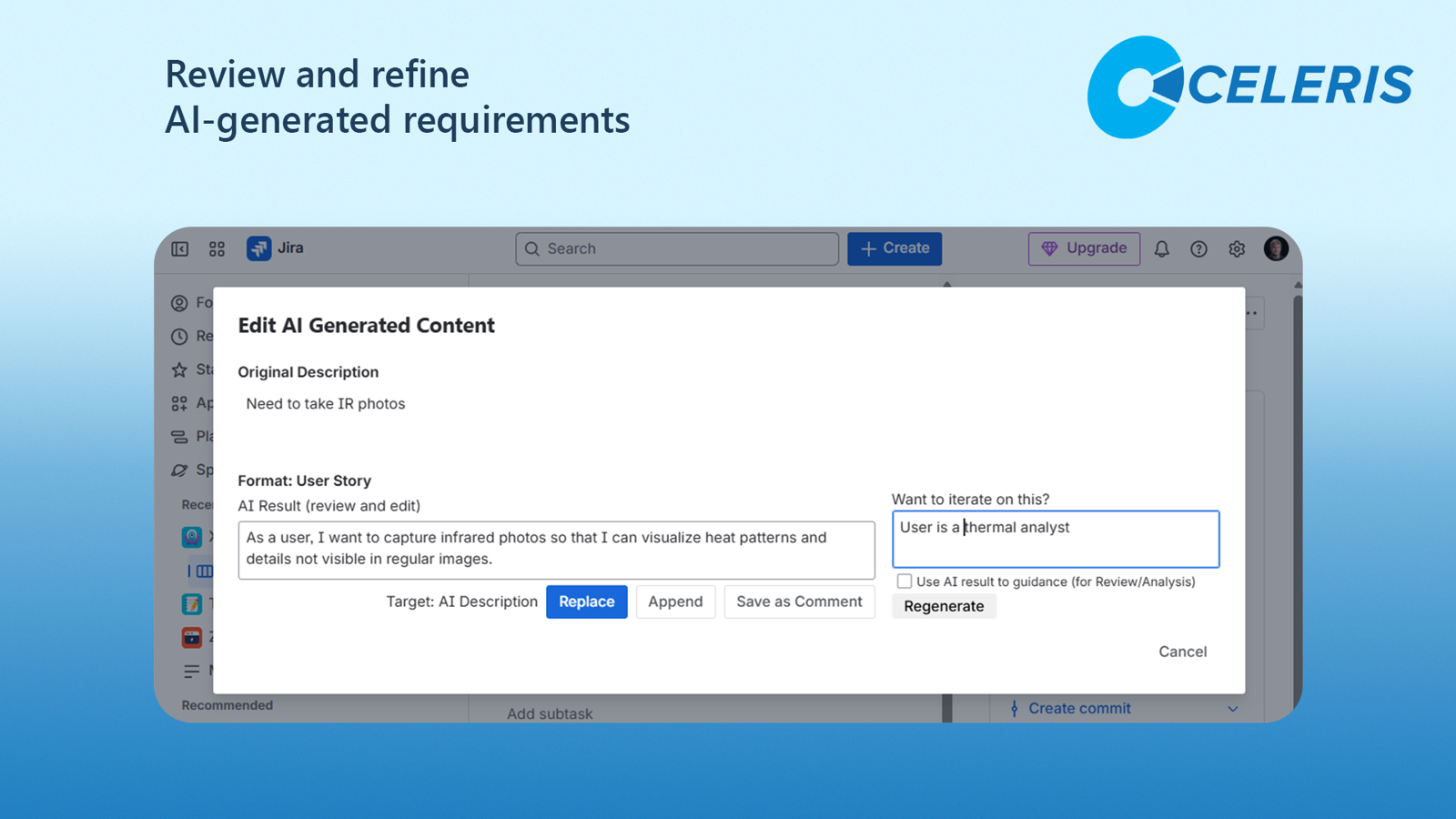
Task: Open the Help icon
Action: click(1198, 248)
